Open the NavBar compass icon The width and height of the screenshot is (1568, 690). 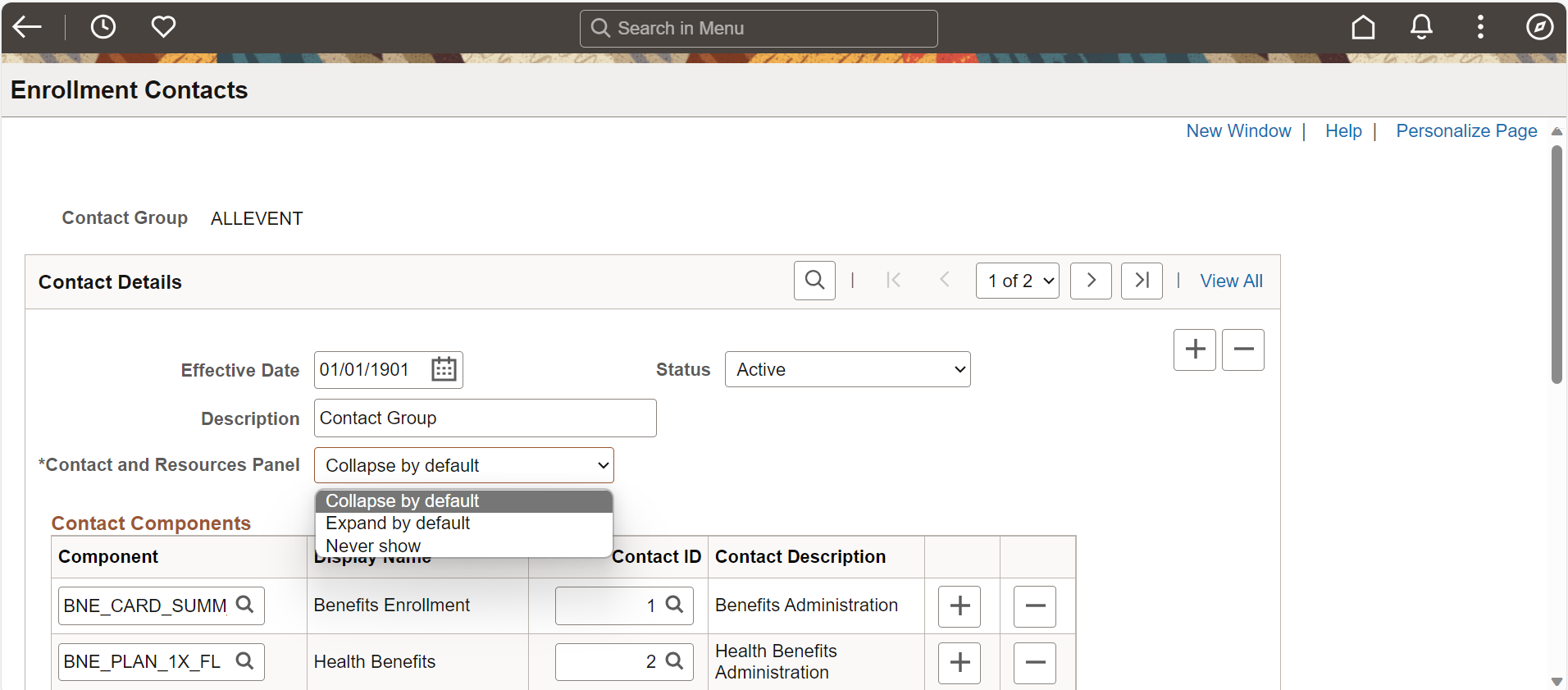point(1539,27)
